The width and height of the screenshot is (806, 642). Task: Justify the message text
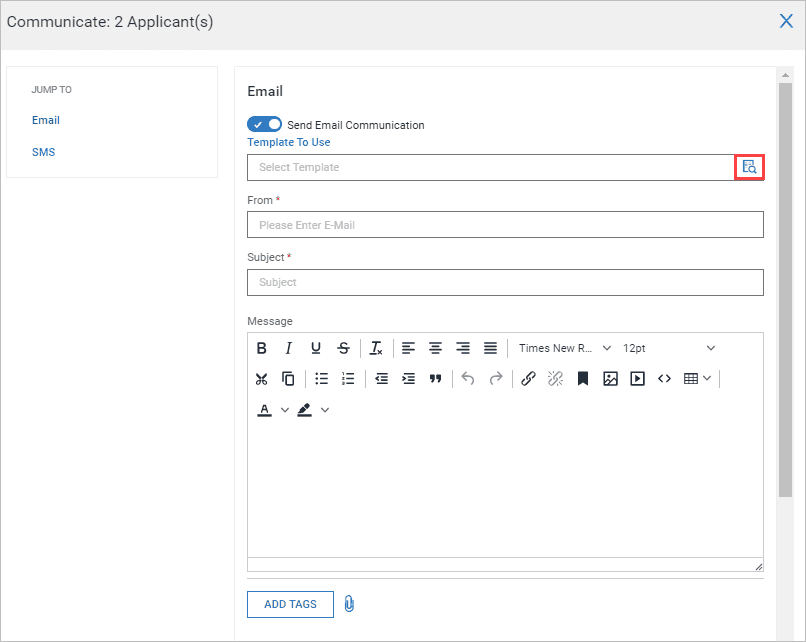tap(490, 348)
